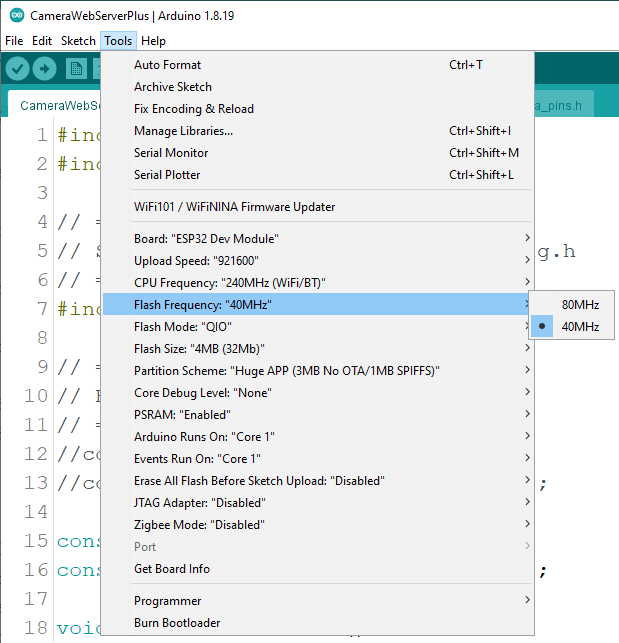Expand the Flash Size submenu

click(x=318, y=349)
